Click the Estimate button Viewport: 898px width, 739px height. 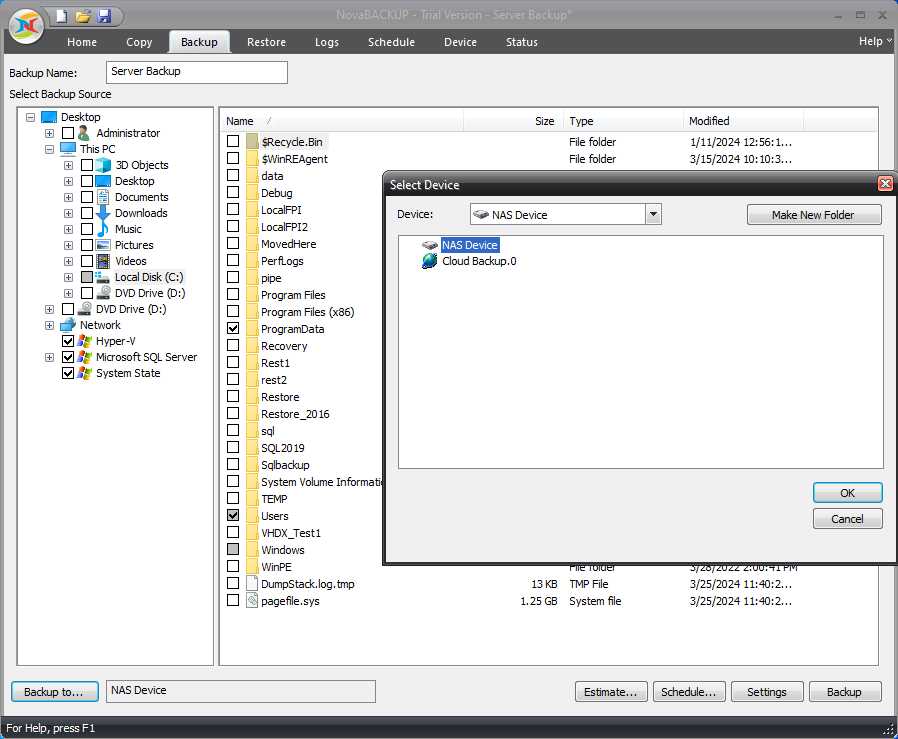coord(611,691)
